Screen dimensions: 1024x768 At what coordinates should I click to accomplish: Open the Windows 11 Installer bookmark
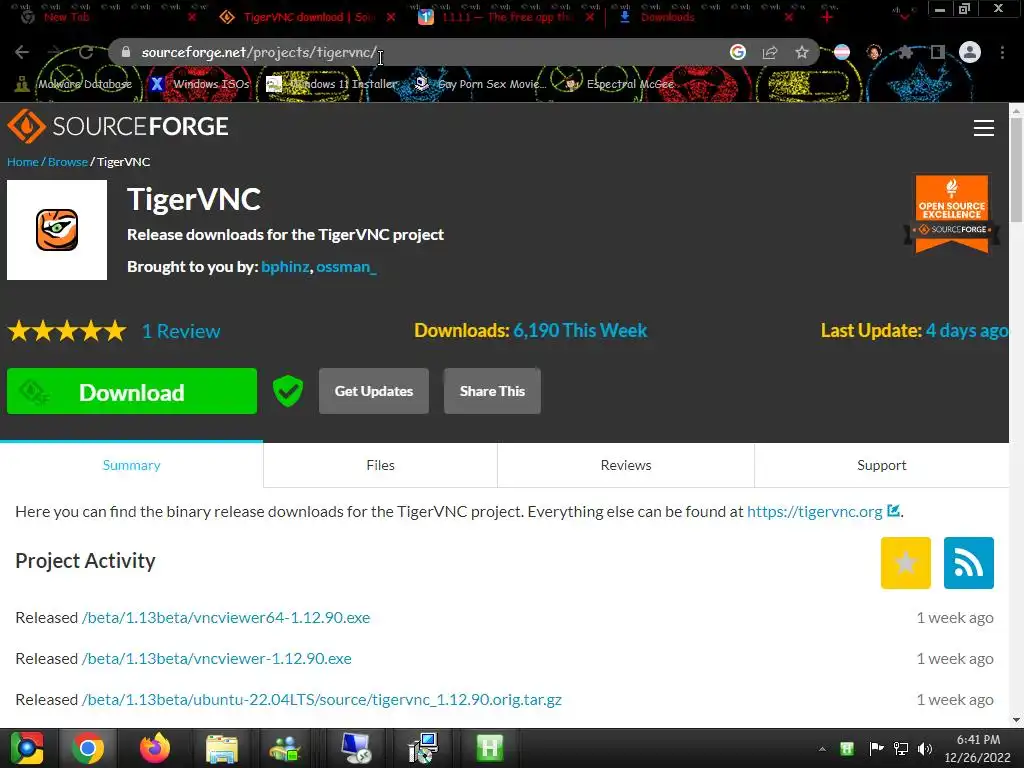pyautogui.click(x=332, y=84)
